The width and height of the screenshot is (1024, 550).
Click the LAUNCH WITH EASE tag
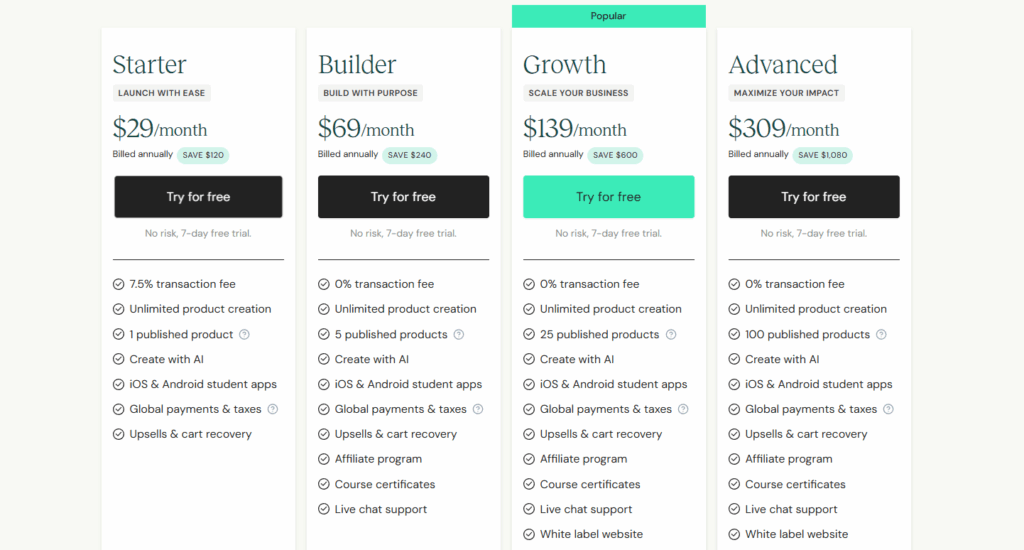[x=161, y=93]
